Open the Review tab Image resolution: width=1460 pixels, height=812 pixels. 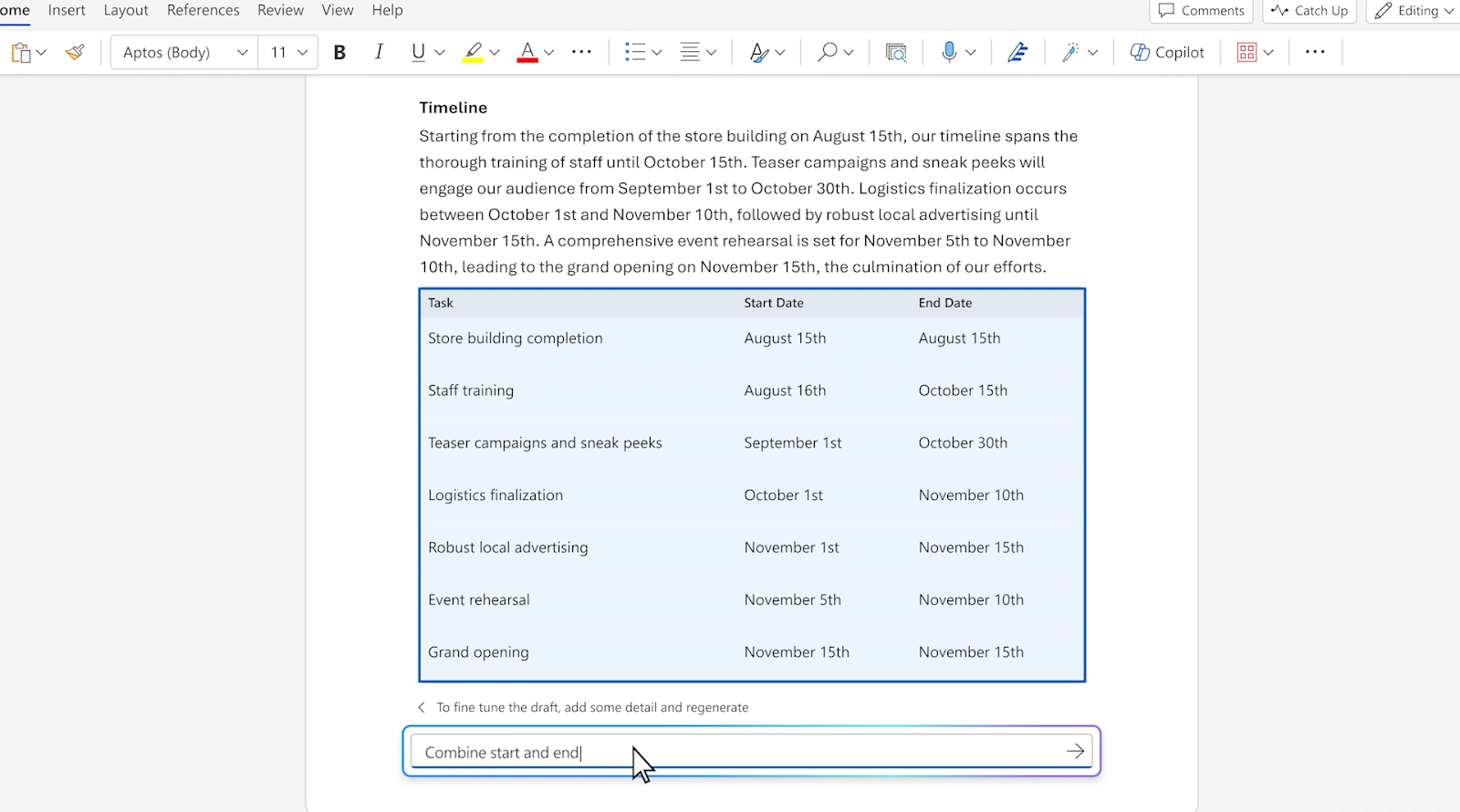280,10
